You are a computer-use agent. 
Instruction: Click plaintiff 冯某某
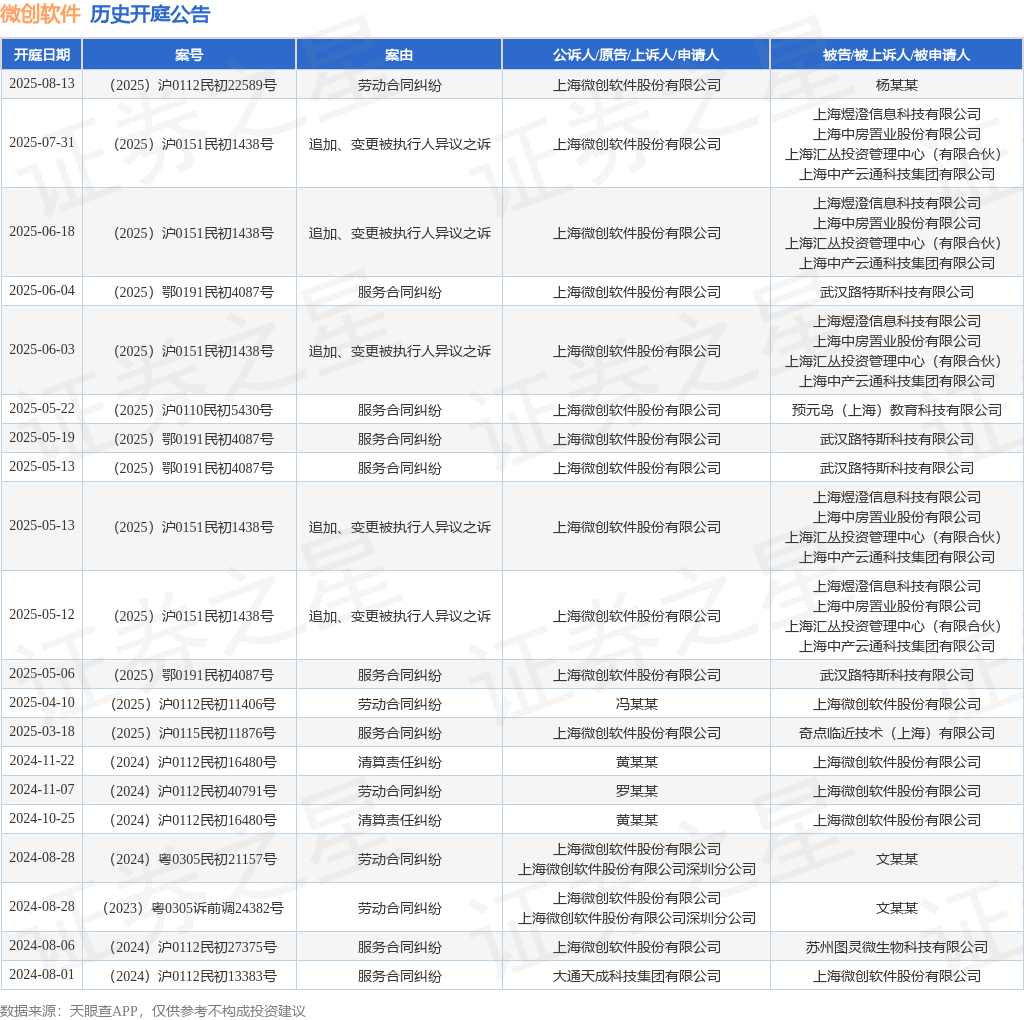pos(637,704)
